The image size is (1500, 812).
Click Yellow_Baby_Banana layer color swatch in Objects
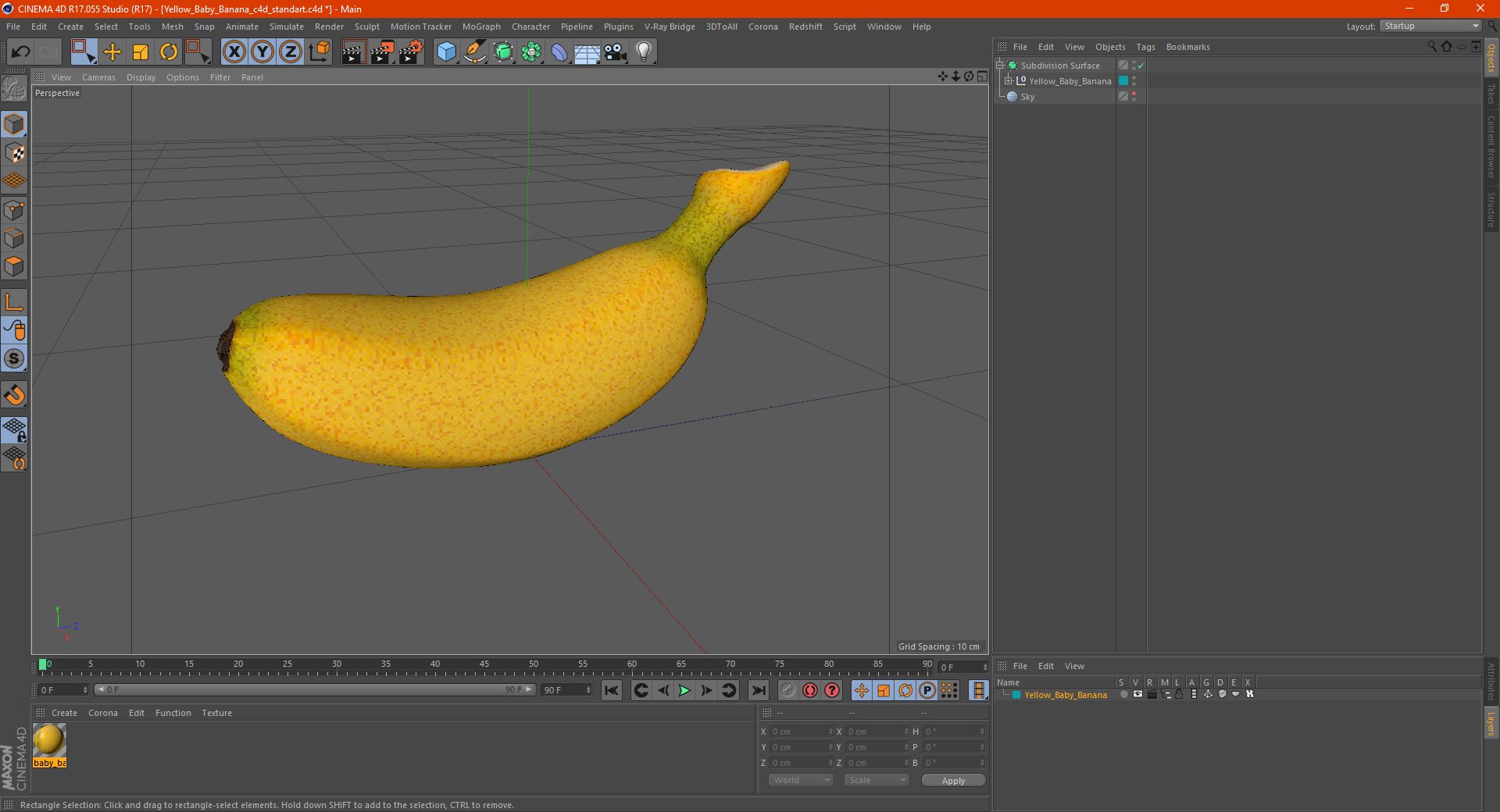(x=1123, y=81)
